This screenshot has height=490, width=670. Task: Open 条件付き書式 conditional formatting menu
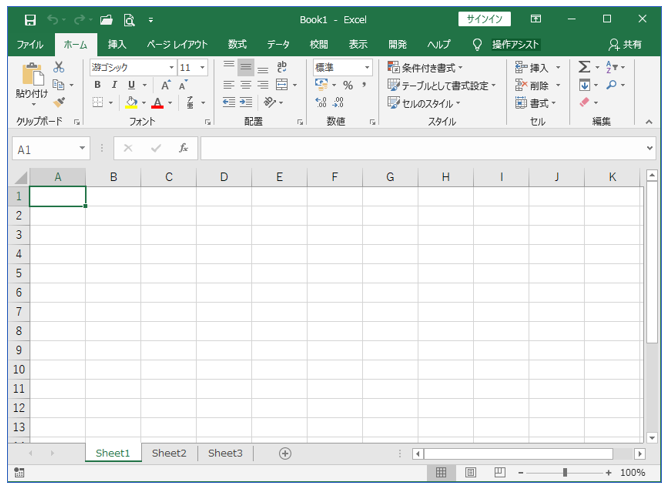[x=425, y=67]
